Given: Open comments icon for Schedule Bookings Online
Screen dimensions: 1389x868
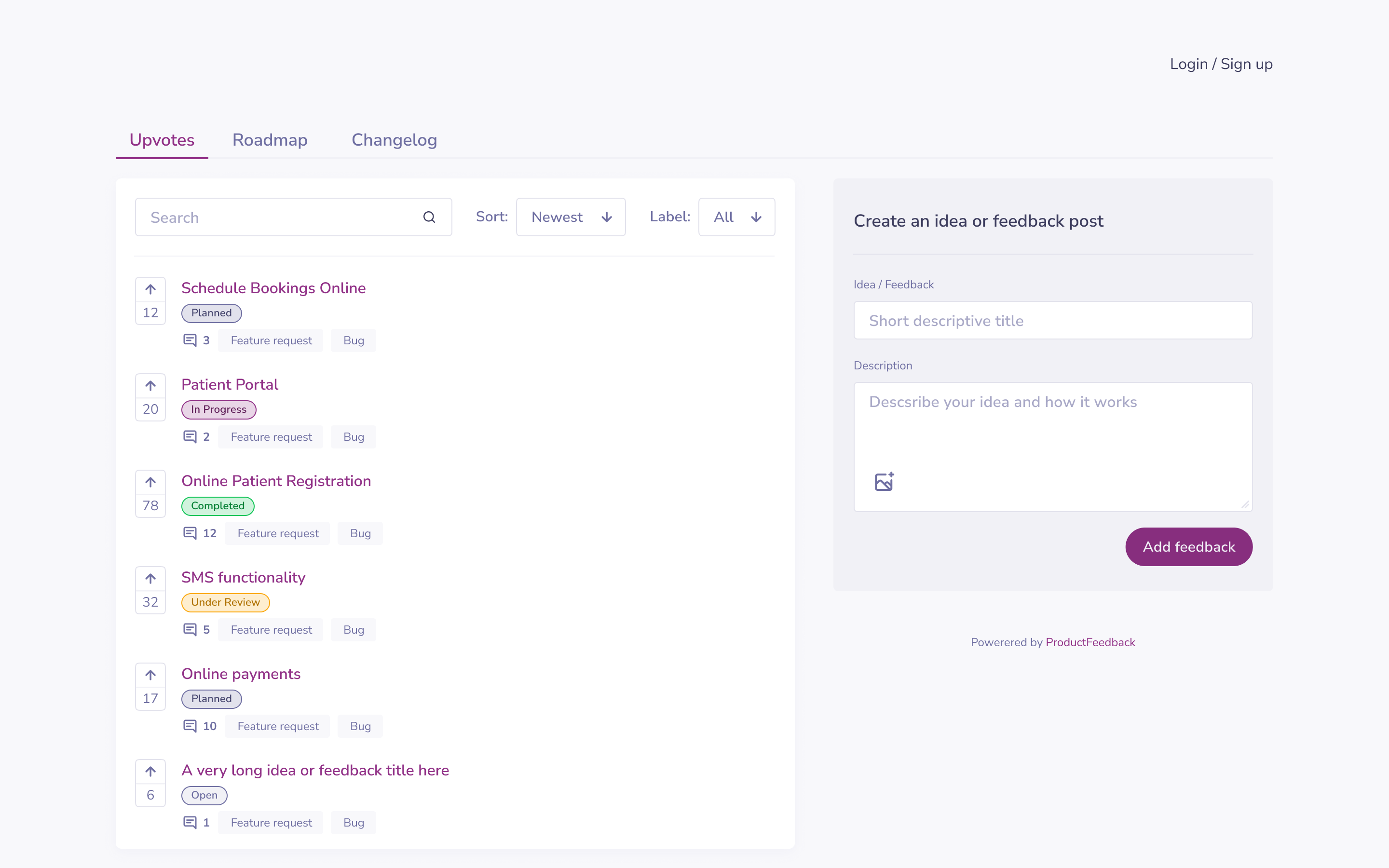Looking at the screenshot, I should click(190, 340).
